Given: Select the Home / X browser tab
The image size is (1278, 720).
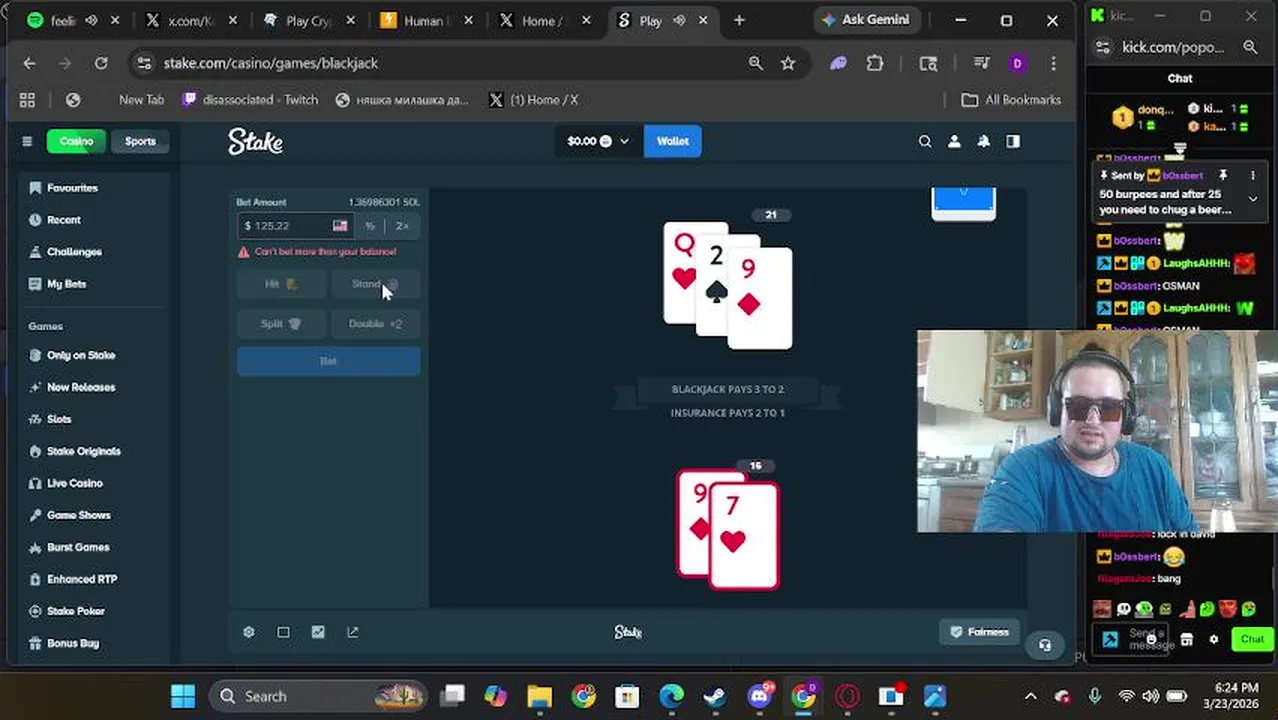Looking at the screenshot, I should click(x=543, y=20).
